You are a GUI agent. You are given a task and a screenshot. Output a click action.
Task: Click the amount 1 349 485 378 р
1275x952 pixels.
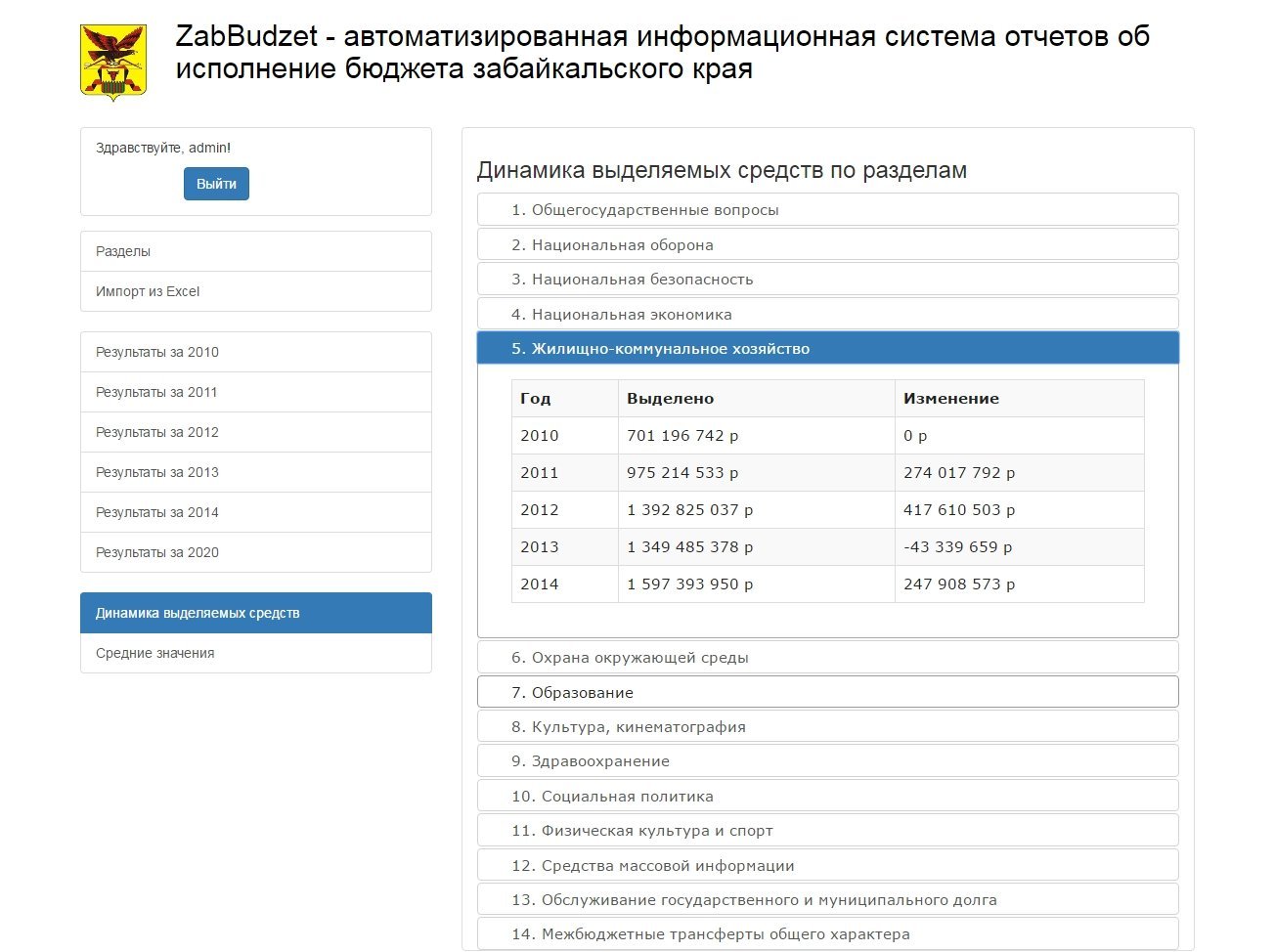click(x=690, y=547)
